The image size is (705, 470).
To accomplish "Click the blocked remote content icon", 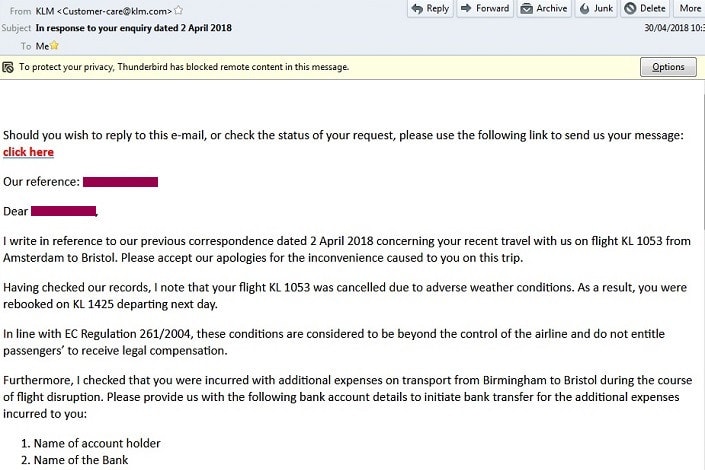I will (x=9, y=67).
